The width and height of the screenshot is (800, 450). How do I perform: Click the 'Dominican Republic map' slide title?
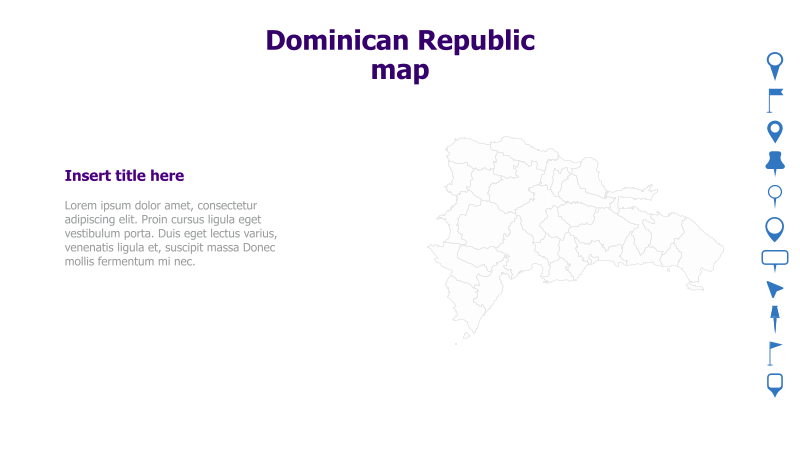click(400, 55)
